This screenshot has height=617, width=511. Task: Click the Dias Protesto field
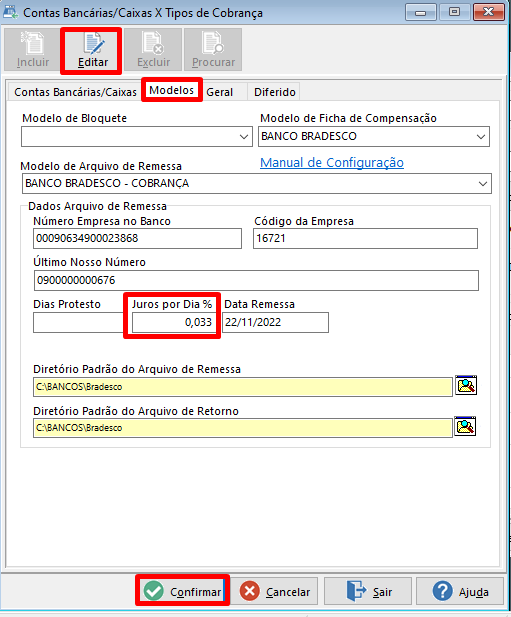point(79,323)
